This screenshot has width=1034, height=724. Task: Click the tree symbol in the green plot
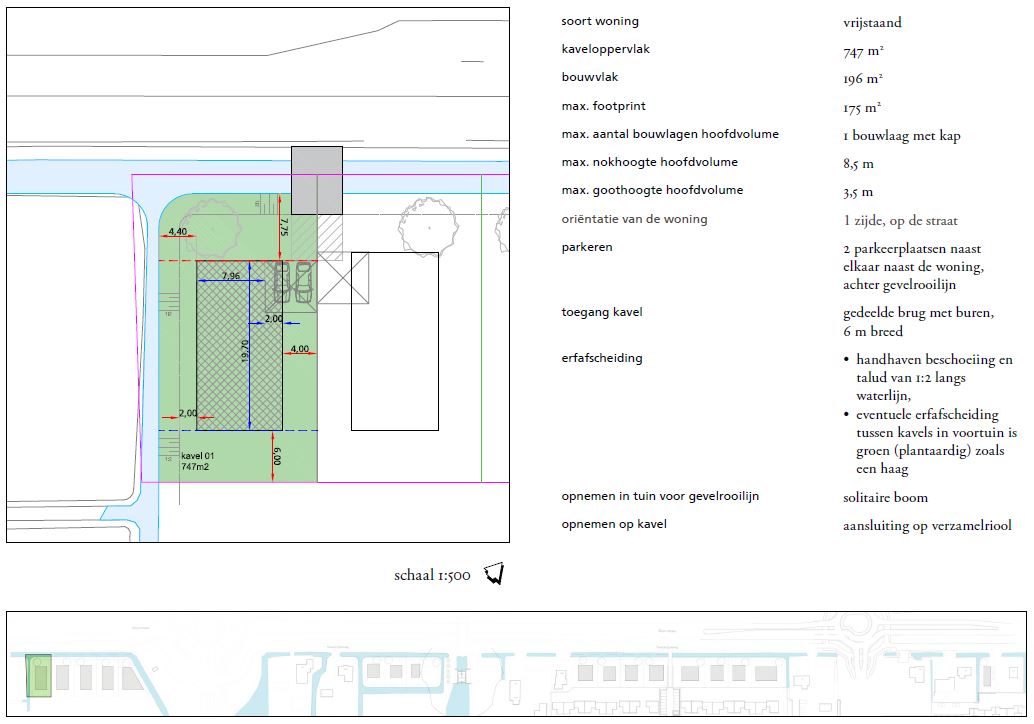(x=210, y=227)
